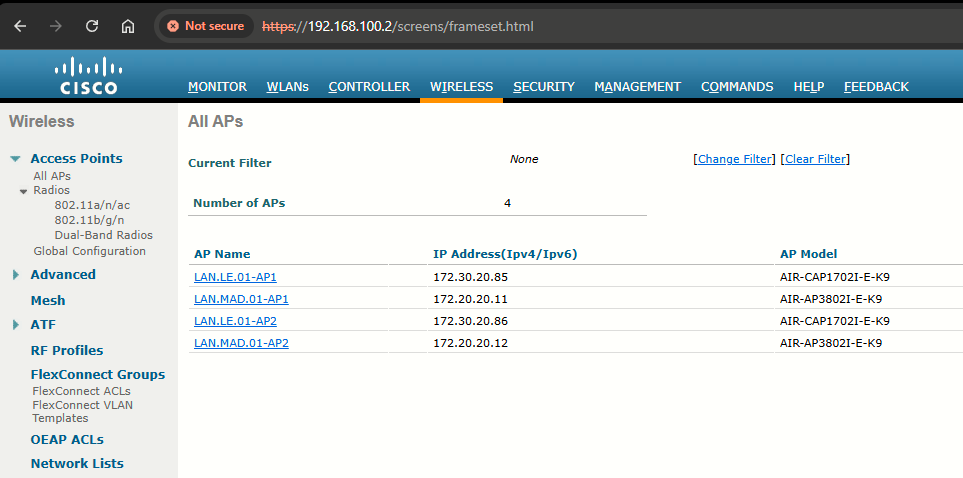
Task: Open FlexConnect Groups in the sidebar
Action: pyautogui.click(x=98, y=374)
